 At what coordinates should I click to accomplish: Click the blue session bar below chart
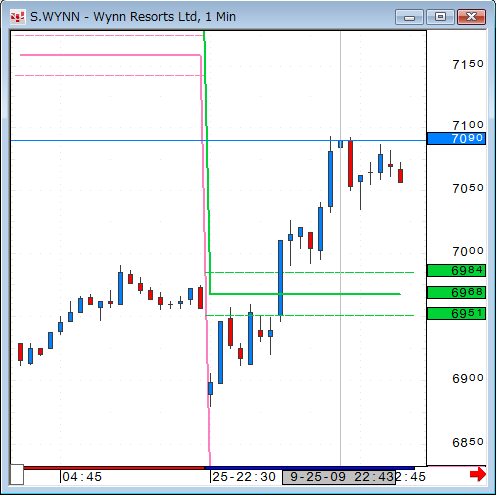(310, 468)
